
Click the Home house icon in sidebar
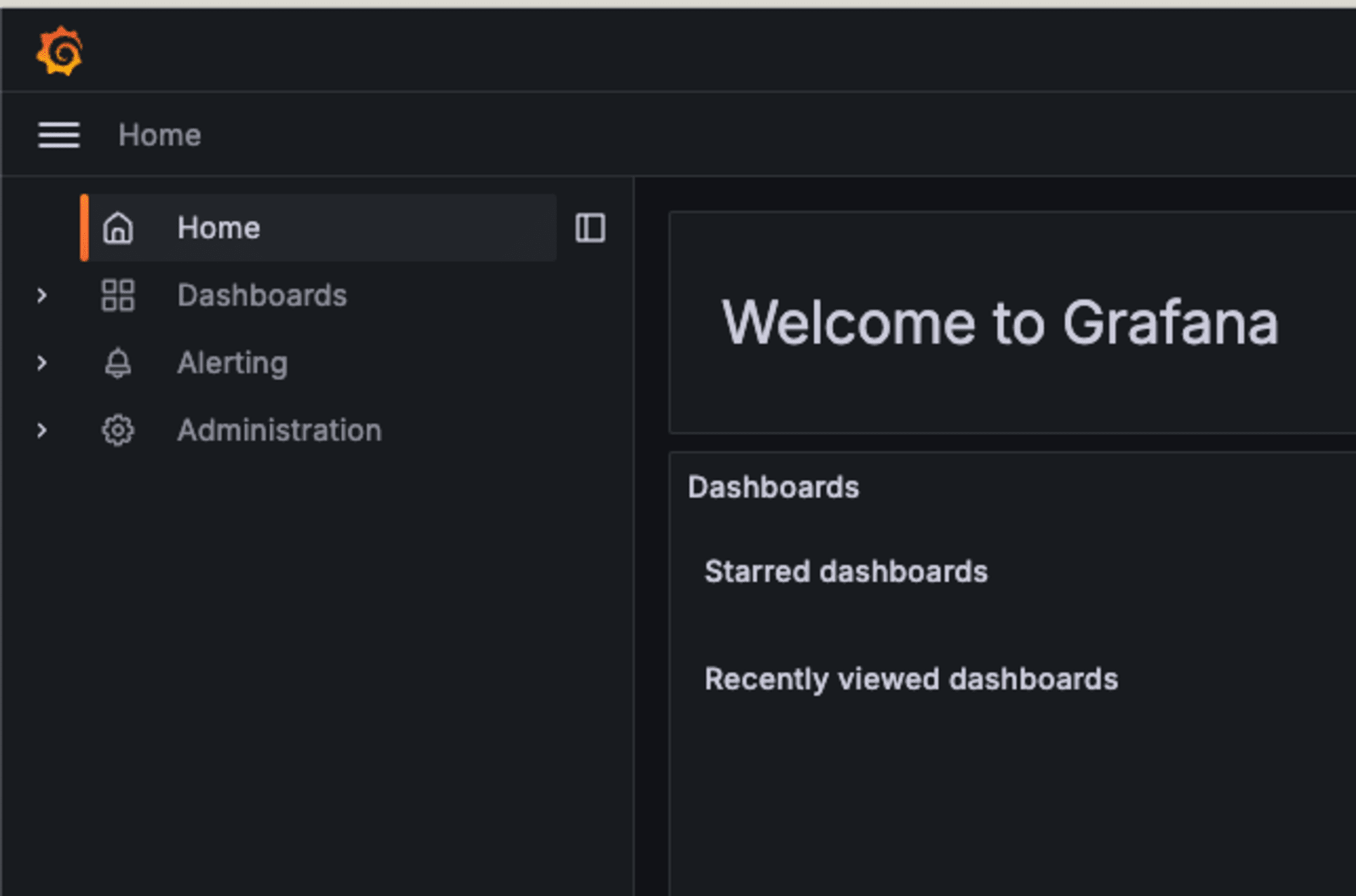(x=118, y=228)
